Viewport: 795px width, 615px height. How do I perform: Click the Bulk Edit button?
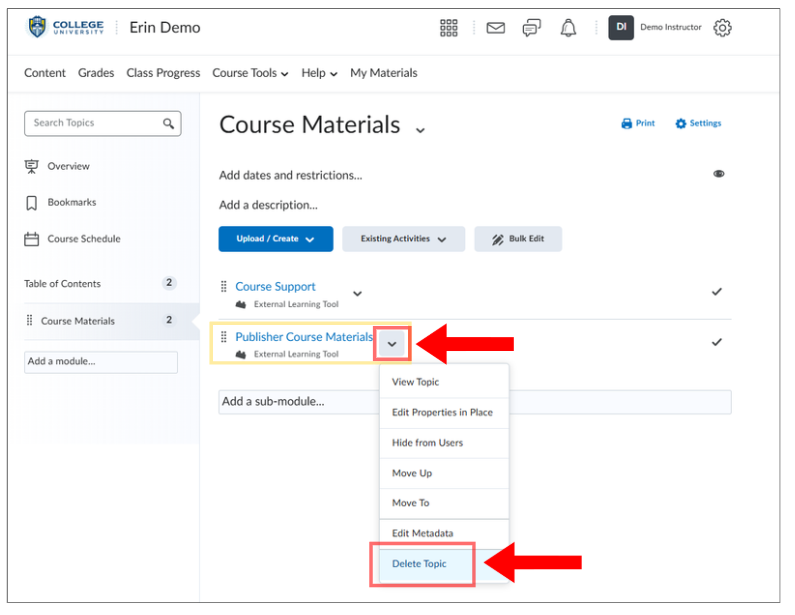coord(518,239)
